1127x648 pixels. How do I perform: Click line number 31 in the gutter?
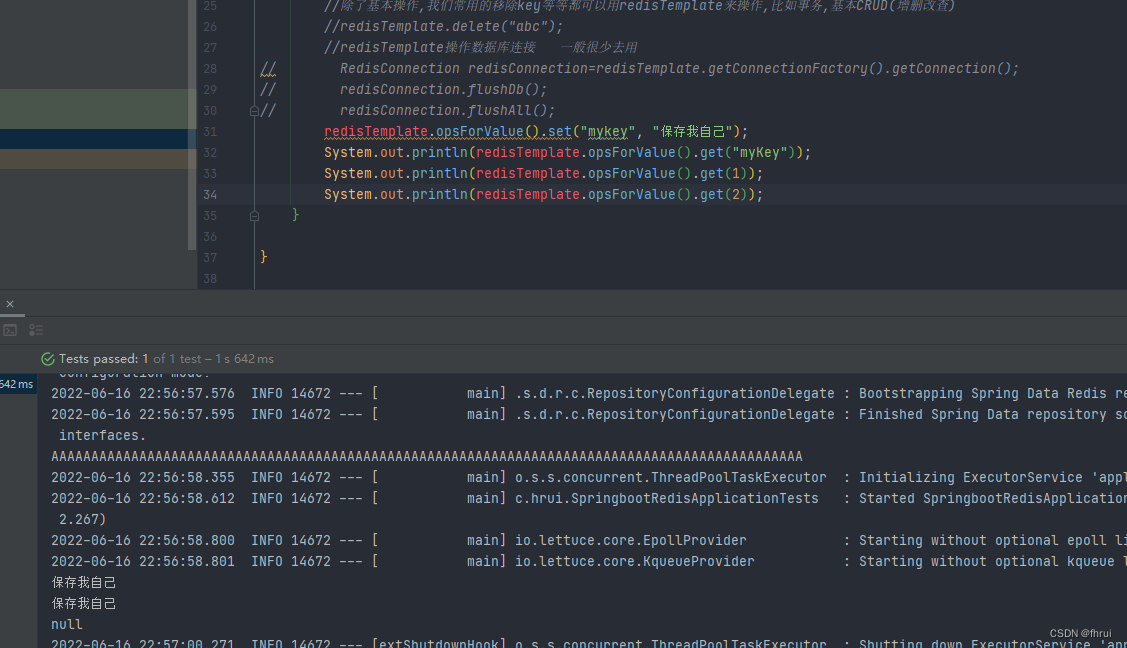pyautogui.click(x=210, y=131)
